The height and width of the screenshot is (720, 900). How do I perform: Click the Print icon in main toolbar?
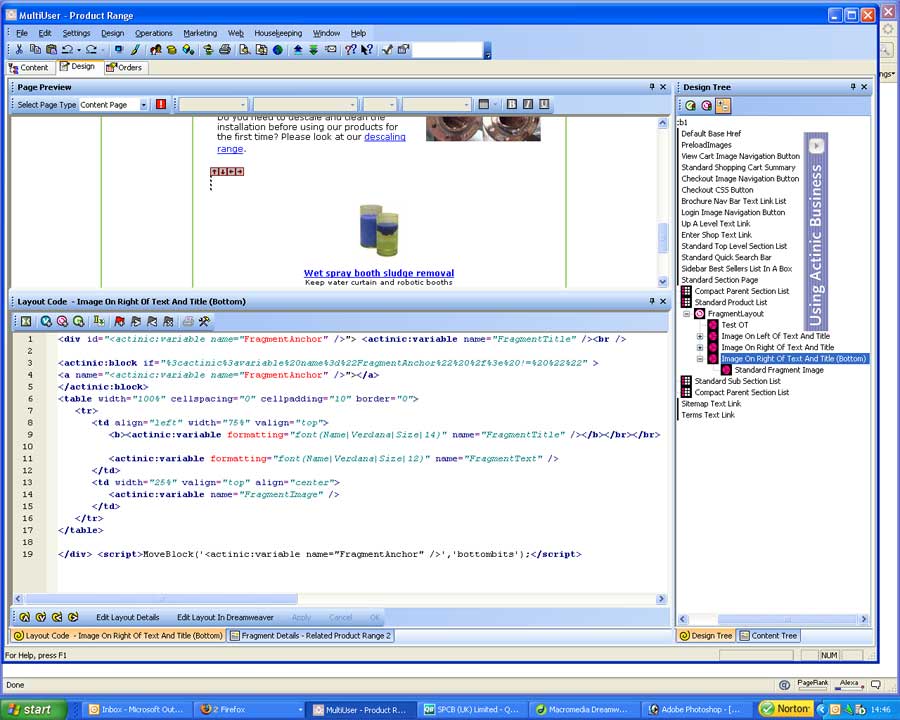click(225, 49)
